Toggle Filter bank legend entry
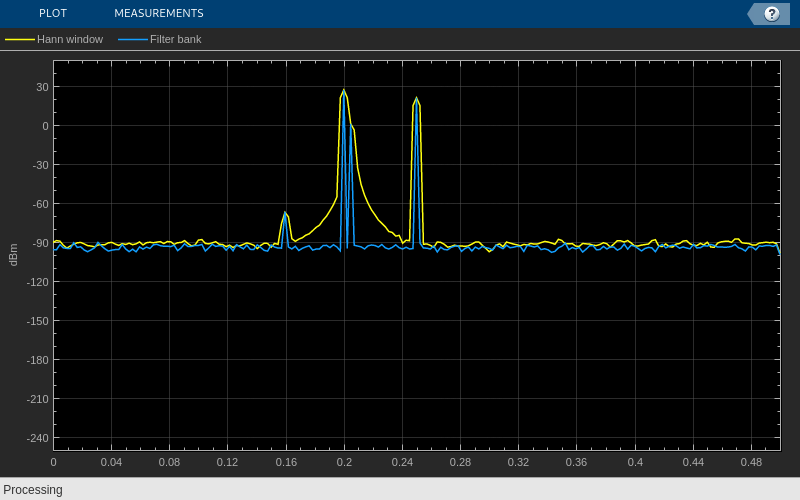The image size is (800, 500). (160, 39)
